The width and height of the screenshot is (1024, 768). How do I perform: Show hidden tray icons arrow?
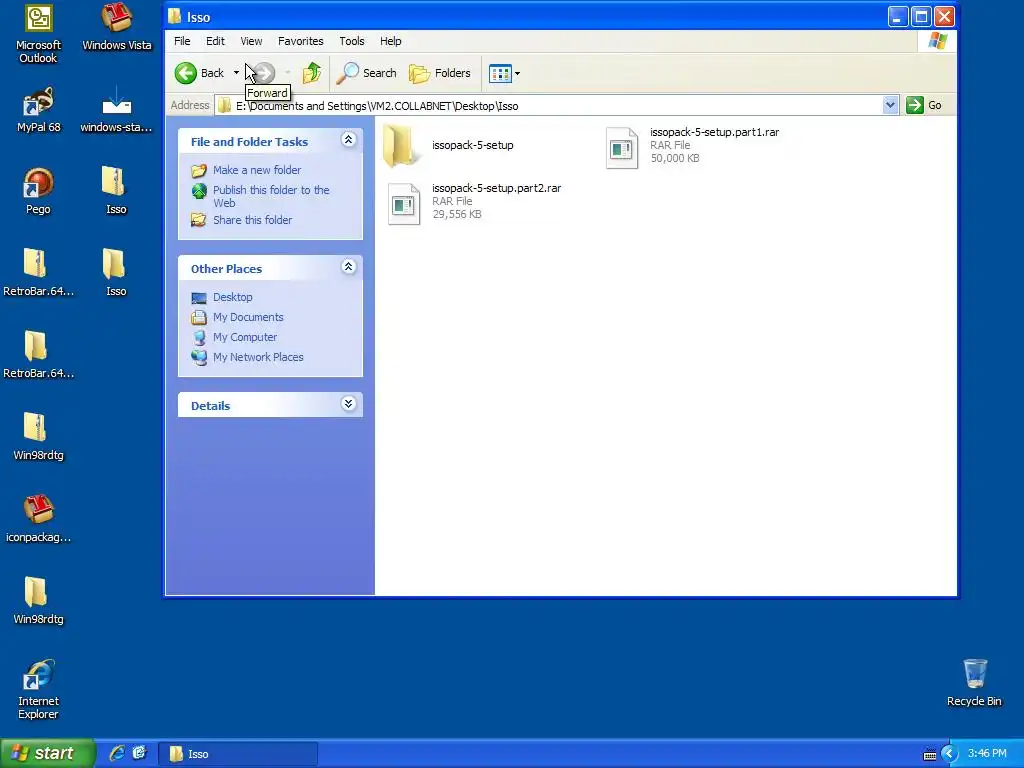pyautogui.click(x=950, y=754)
